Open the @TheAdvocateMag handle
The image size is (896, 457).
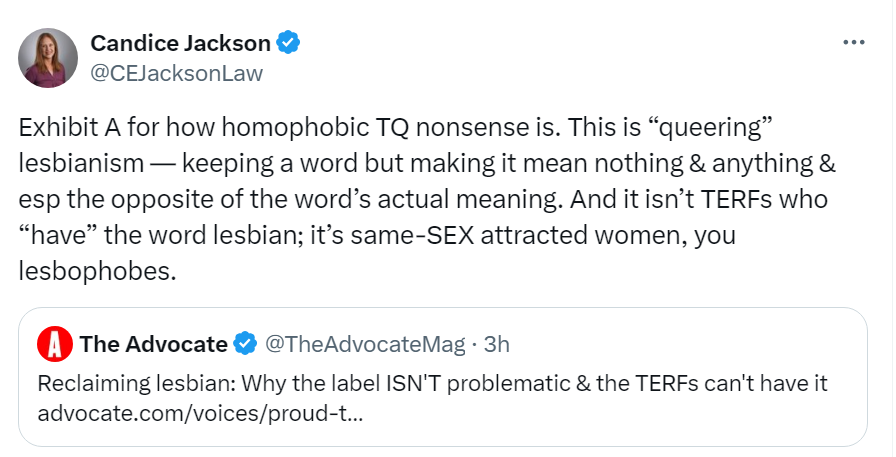click(x=365, y=345)
